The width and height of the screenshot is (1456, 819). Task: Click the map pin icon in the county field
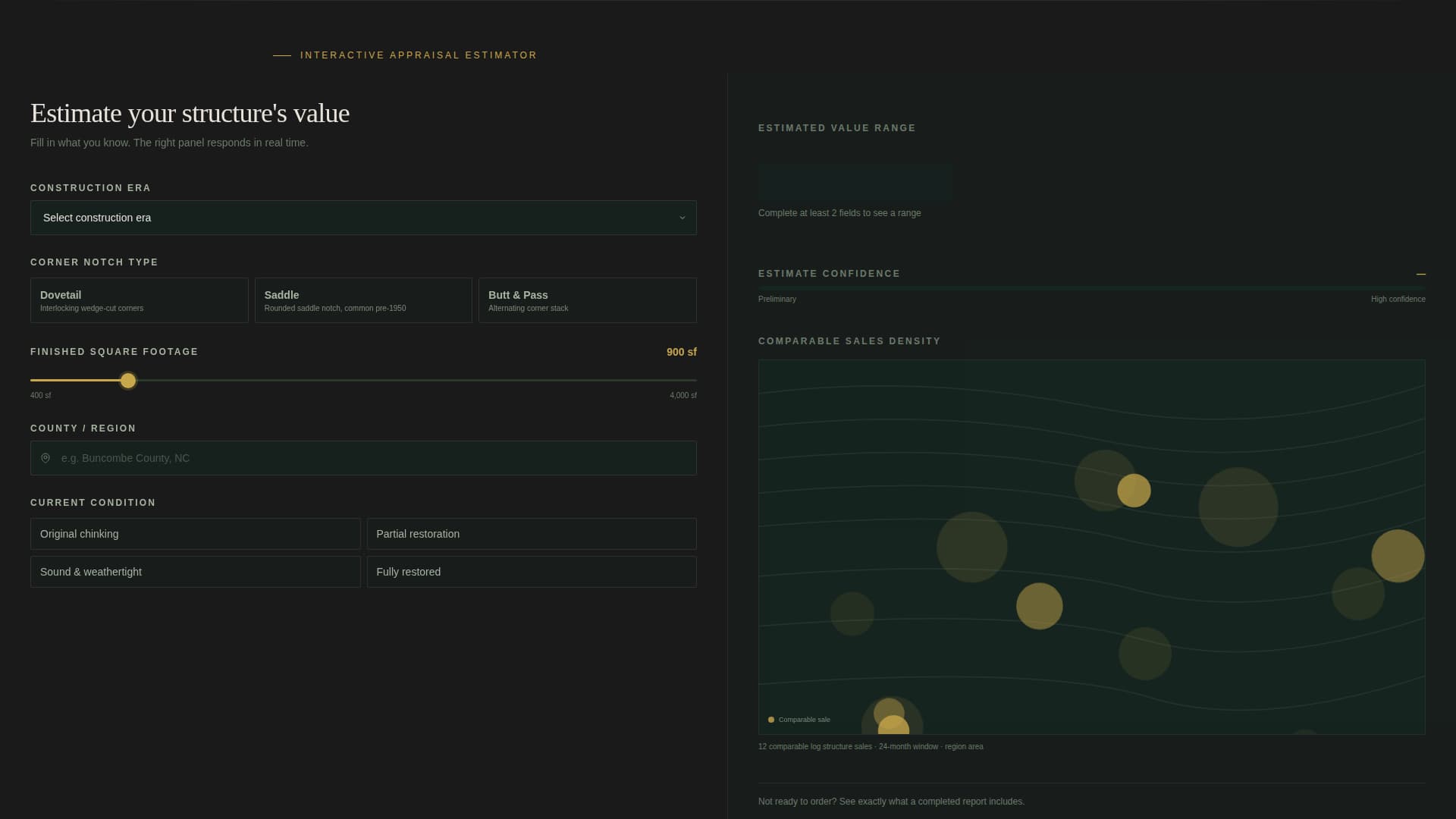(x=45, y=458)
